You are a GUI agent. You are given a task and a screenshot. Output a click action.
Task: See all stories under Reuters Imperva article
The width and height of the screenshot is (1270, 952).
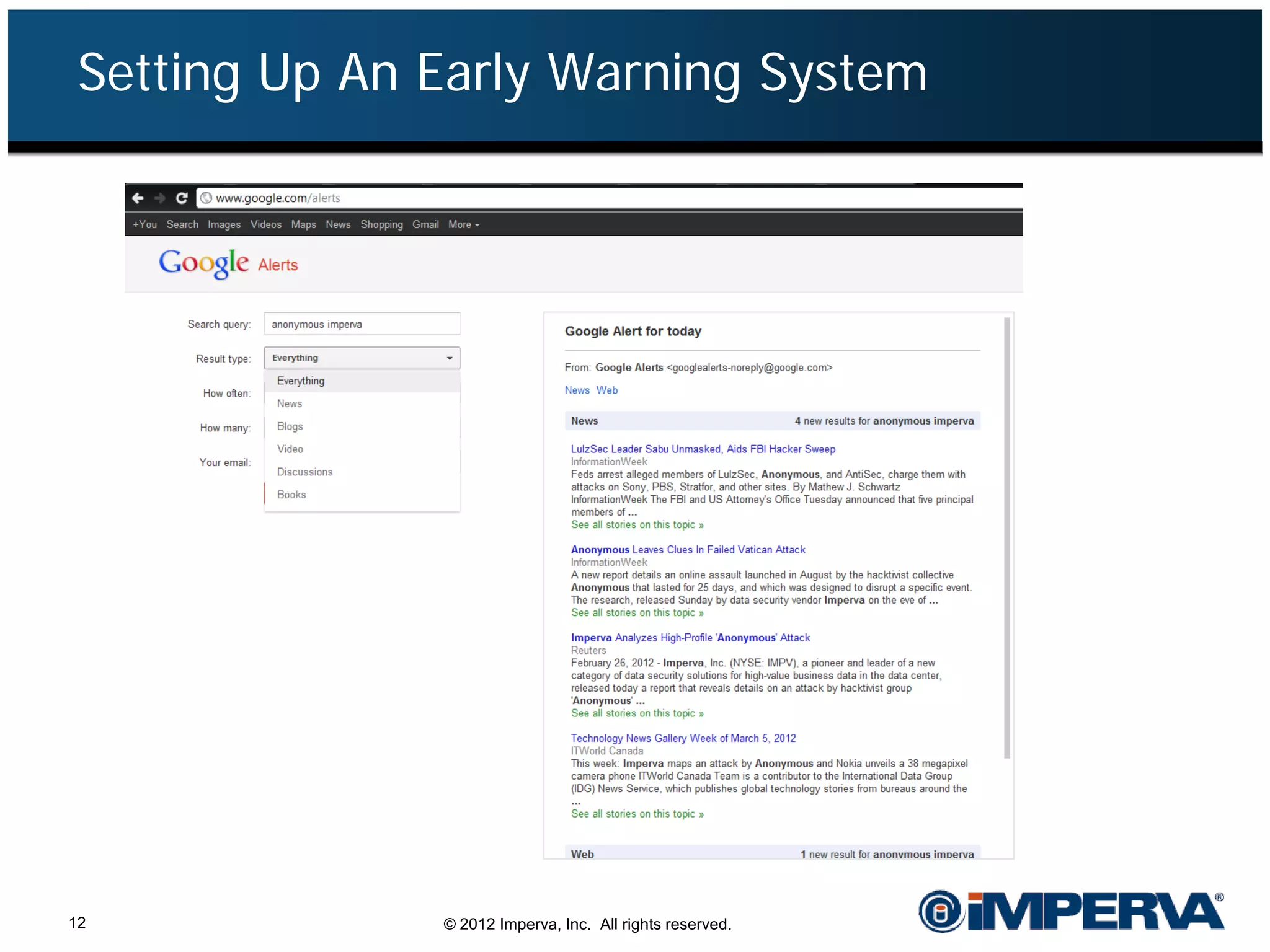pos(637,713)
